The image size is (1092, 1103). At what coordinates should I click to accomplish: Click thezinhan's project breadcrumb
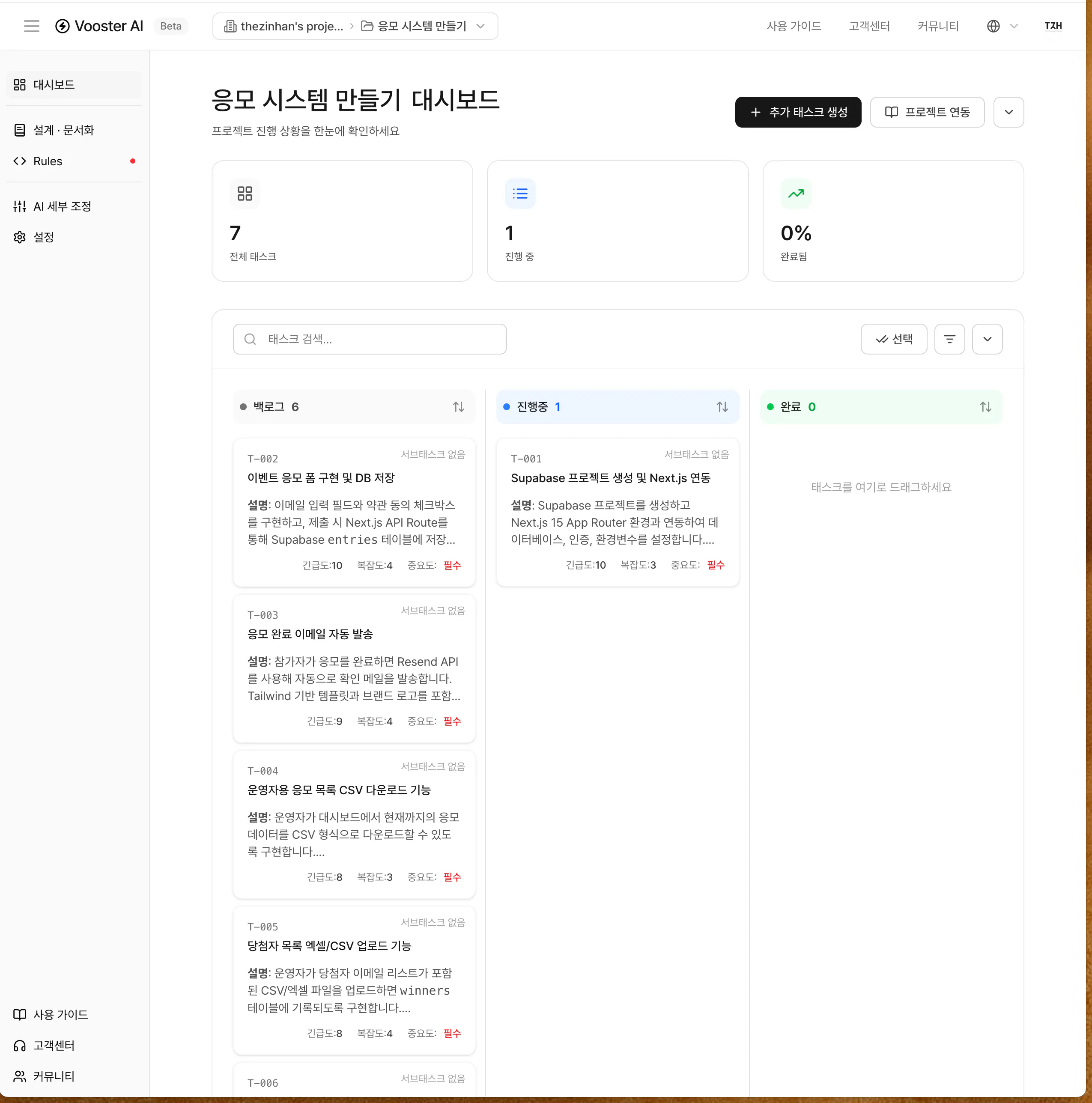point(284,26)
